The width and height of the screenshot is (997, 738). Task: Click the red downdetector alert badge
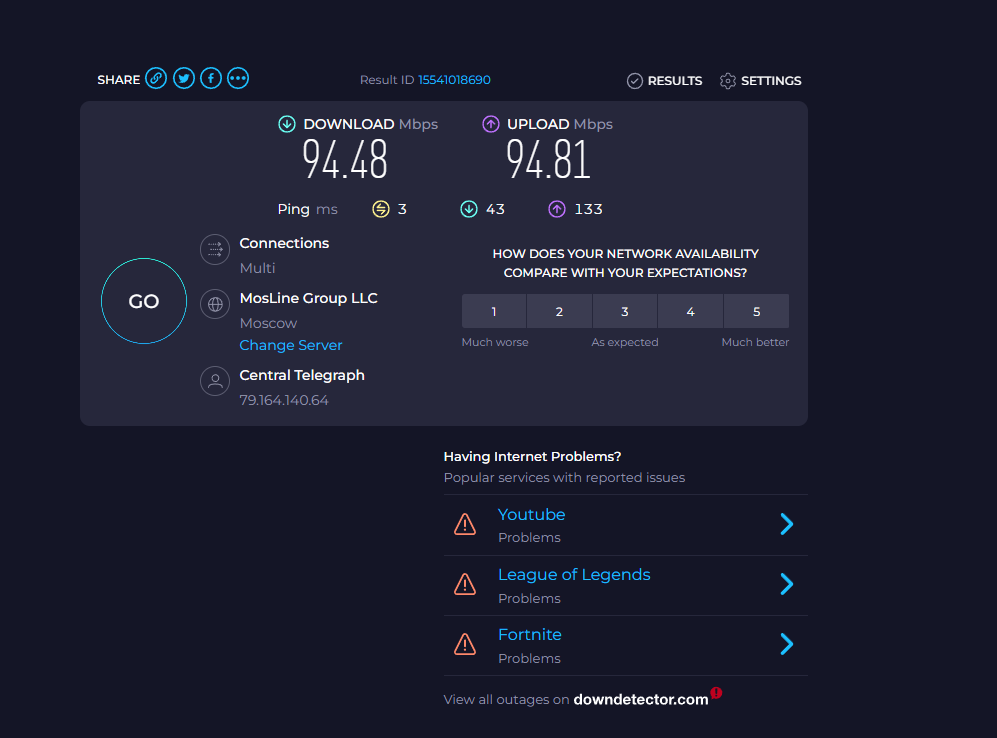(716, 693)
